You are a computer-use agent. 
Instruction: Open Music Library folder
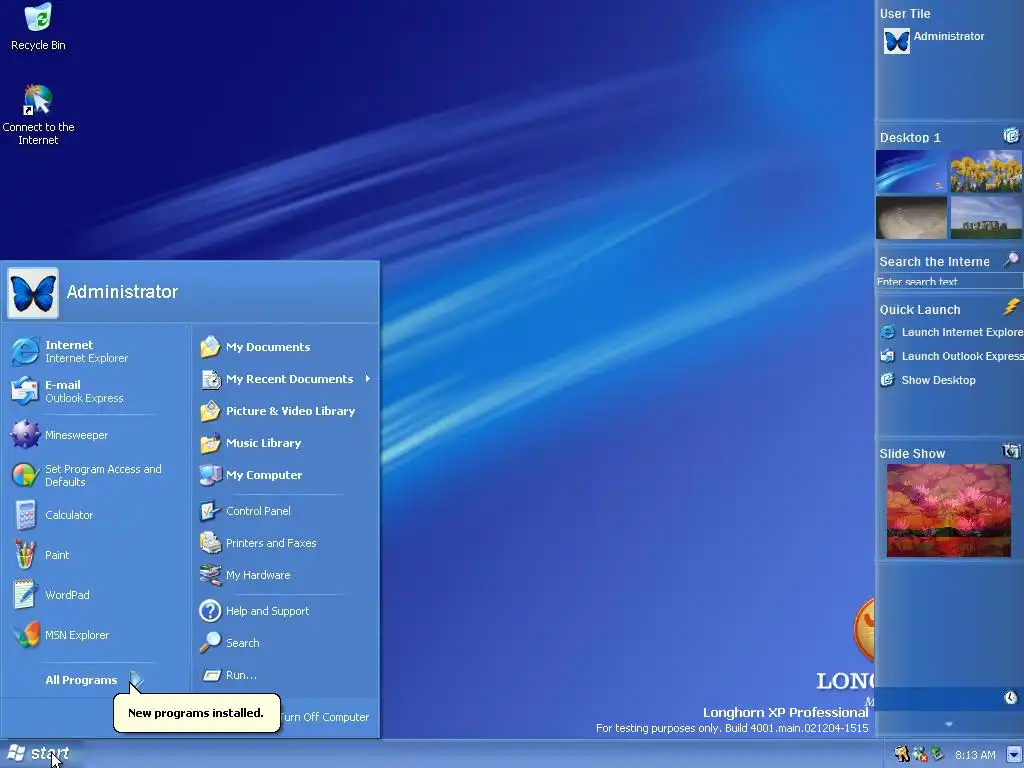pos(251,443)
